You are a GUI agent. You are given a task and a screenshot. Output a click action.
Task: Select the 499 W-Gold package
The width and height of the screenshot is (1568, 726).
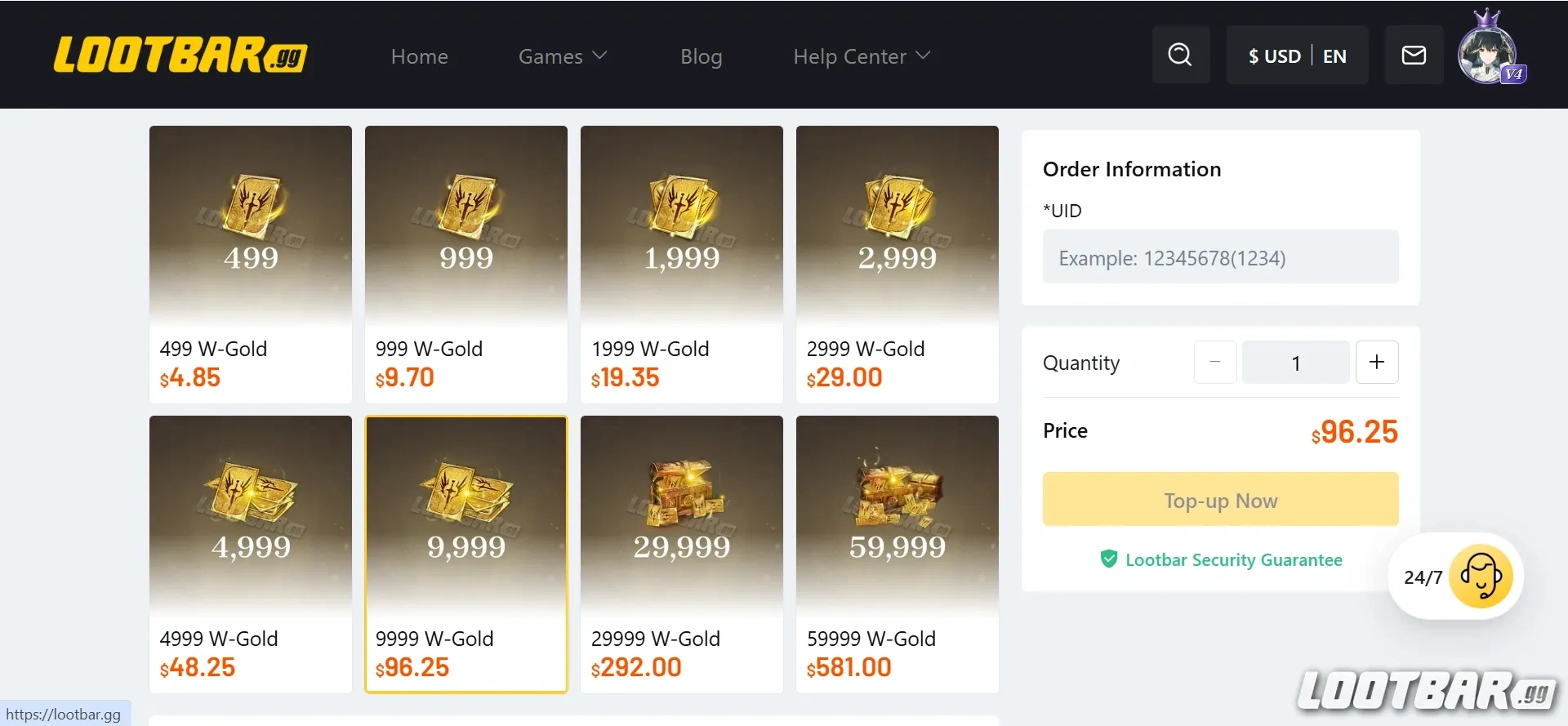click(x=250, y=263)
